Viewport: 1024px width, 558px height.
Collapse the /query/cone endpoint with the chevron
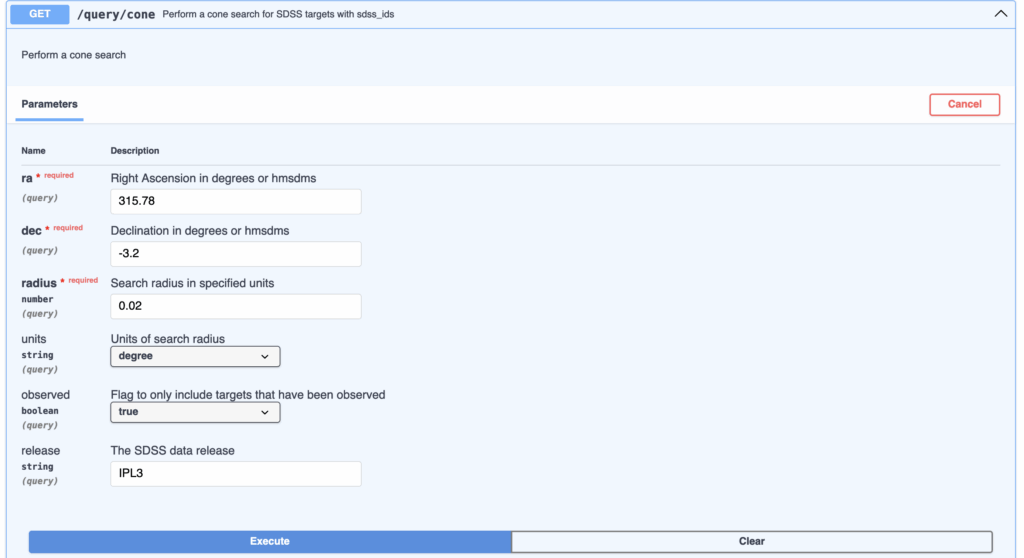click(x=1000, y=14)
